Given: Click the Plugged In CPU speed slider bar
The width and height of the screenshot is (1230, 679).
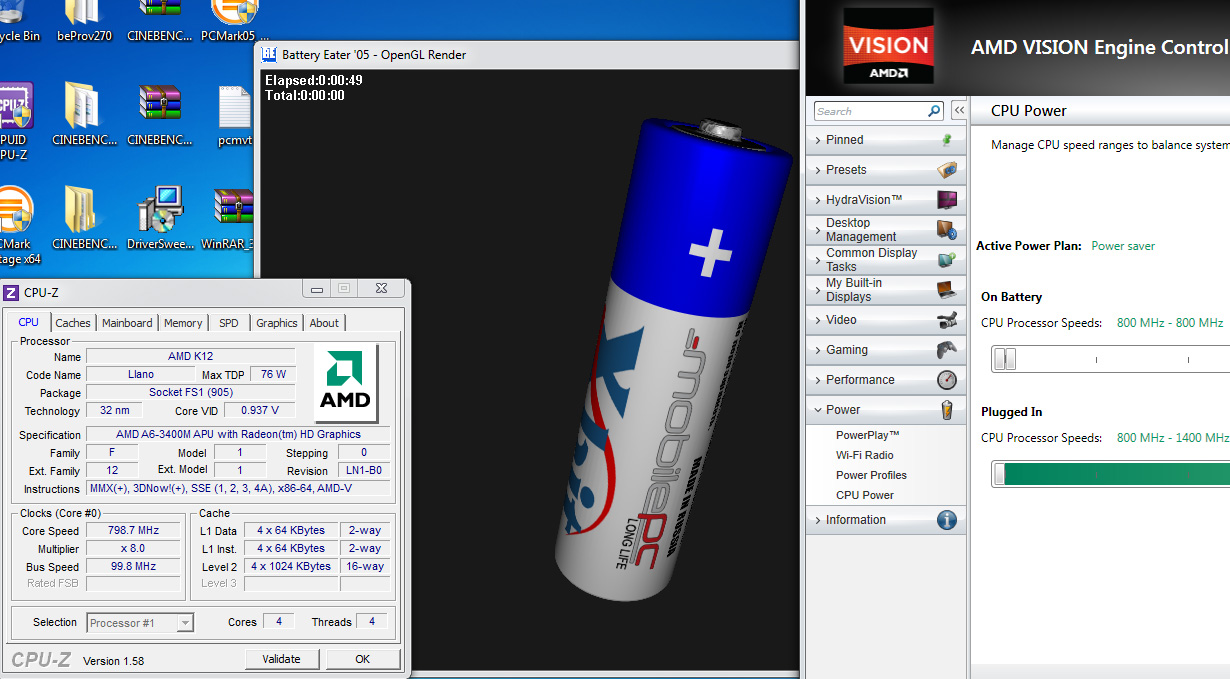Looking at the screenshot, I should click(x=1117, y=474).
